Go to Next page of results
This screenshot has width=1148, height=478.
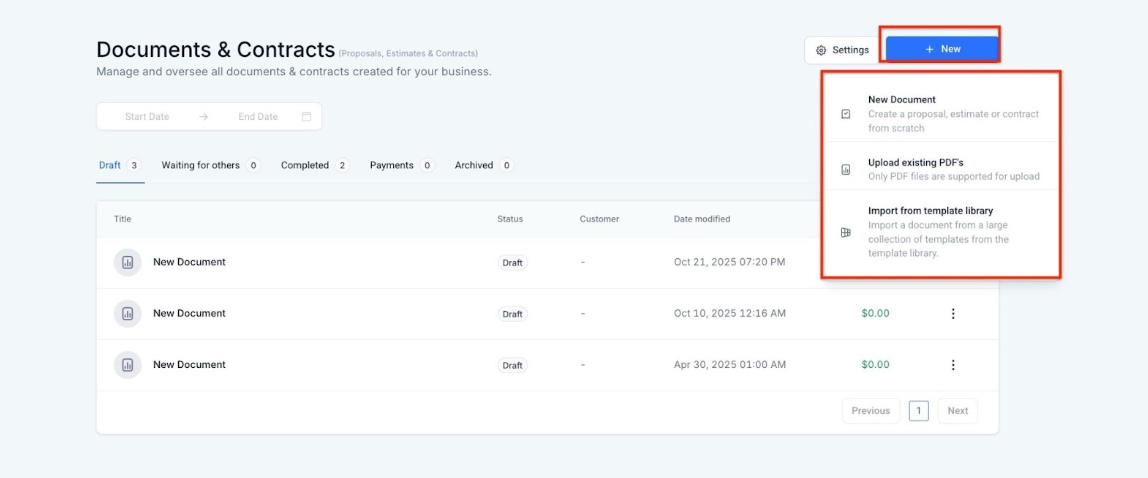point(957,411)
